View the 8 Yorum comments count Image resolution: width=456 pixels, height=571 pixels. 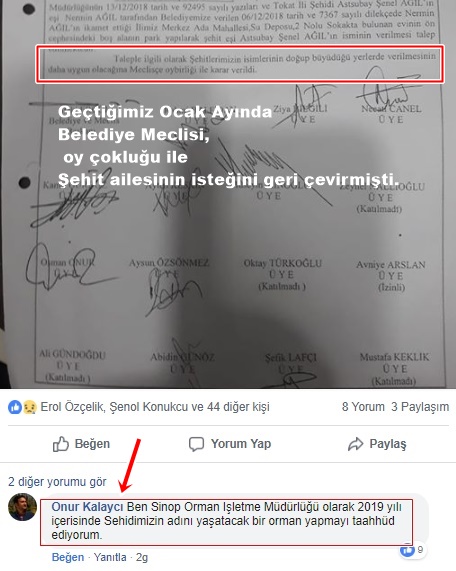[363, 407]
